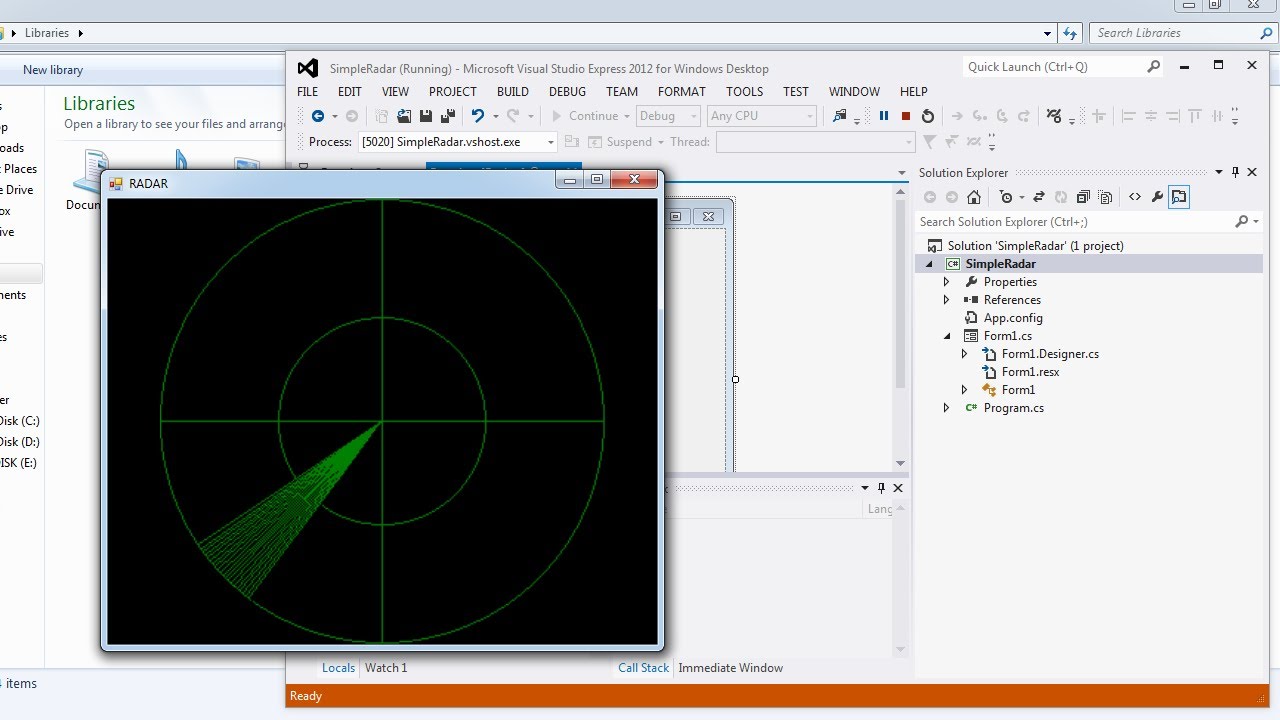Click Collapse All icon in Solution Explorer
1280x720 pixels.
[1083, 197]
